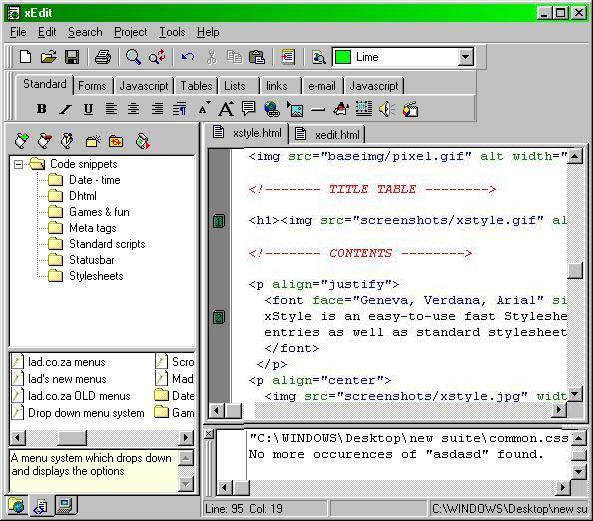Image resolution: width=593 pixels, height=521 pixels.
Task: Open the Help menu
Action: click(x=208, y=32)
